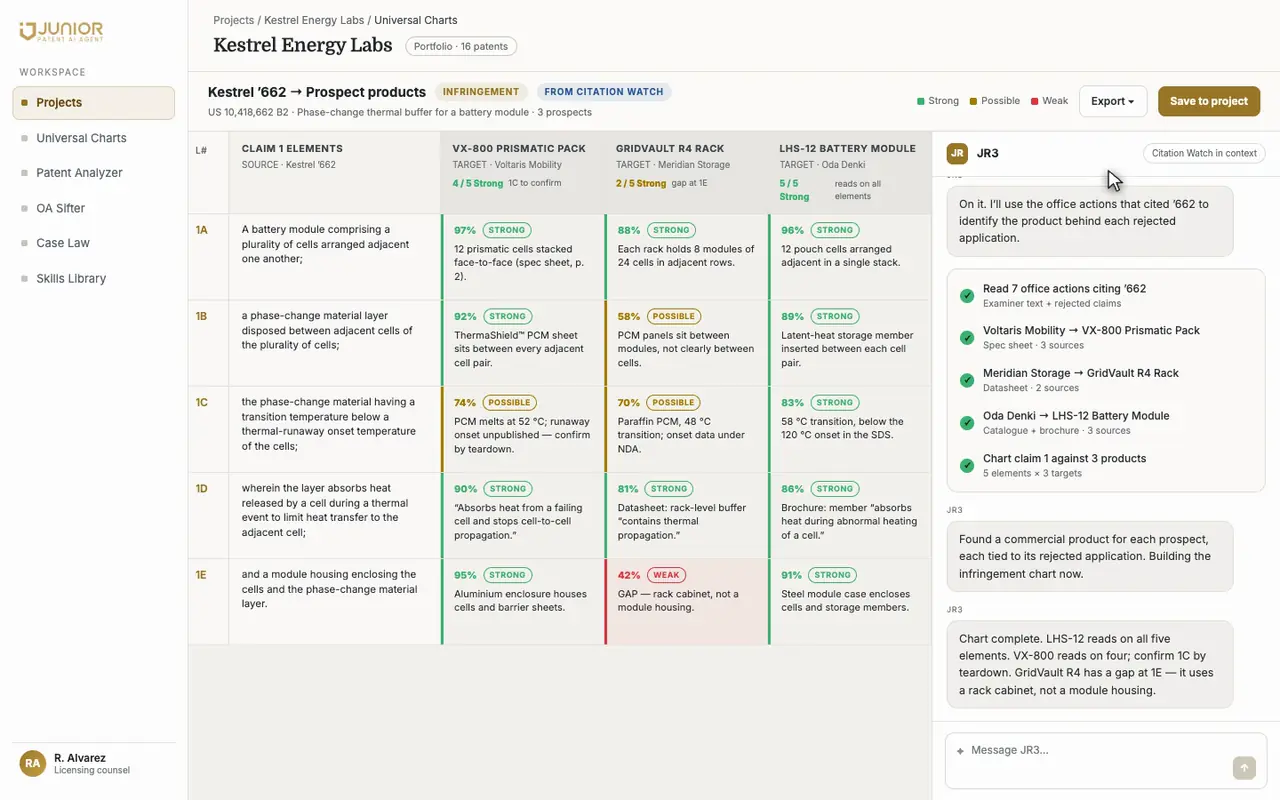Open OA Sifter

(94, 208)
